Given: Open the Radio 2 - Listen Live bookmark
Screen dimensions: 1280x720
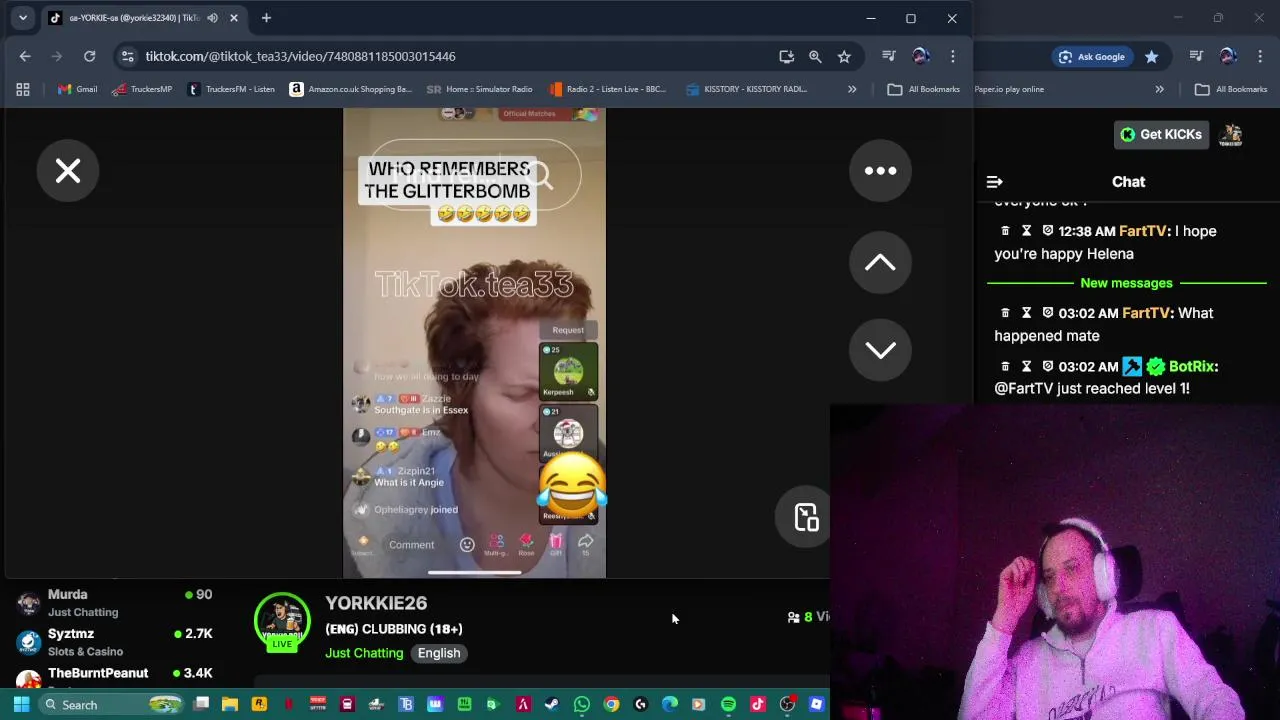Looking at the screenshot, I should [x=608, y=89].
